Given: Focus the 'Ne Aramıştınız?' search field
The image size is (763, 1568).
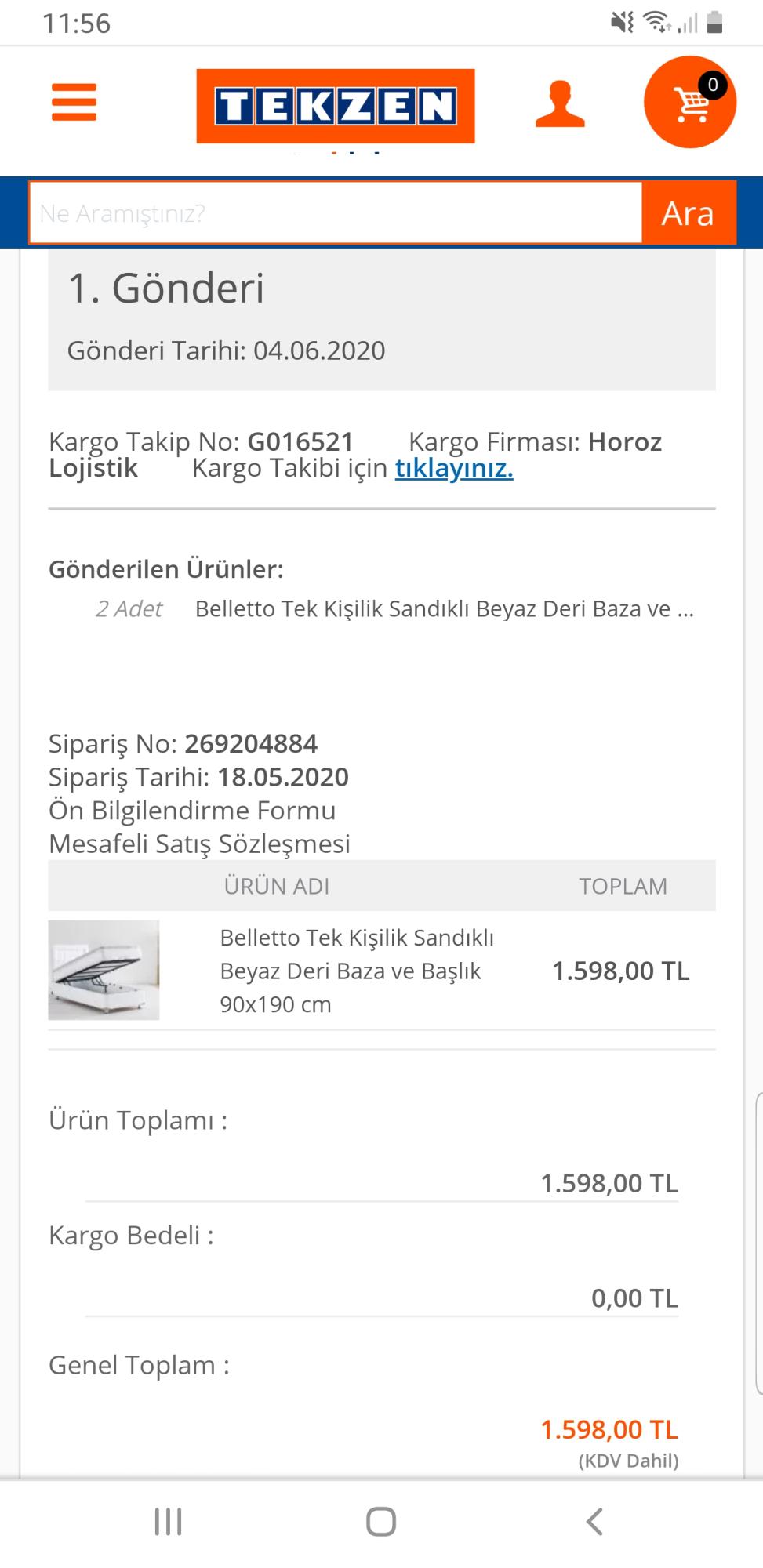Looking at the screenshot, I should click(x=336, y=213).
